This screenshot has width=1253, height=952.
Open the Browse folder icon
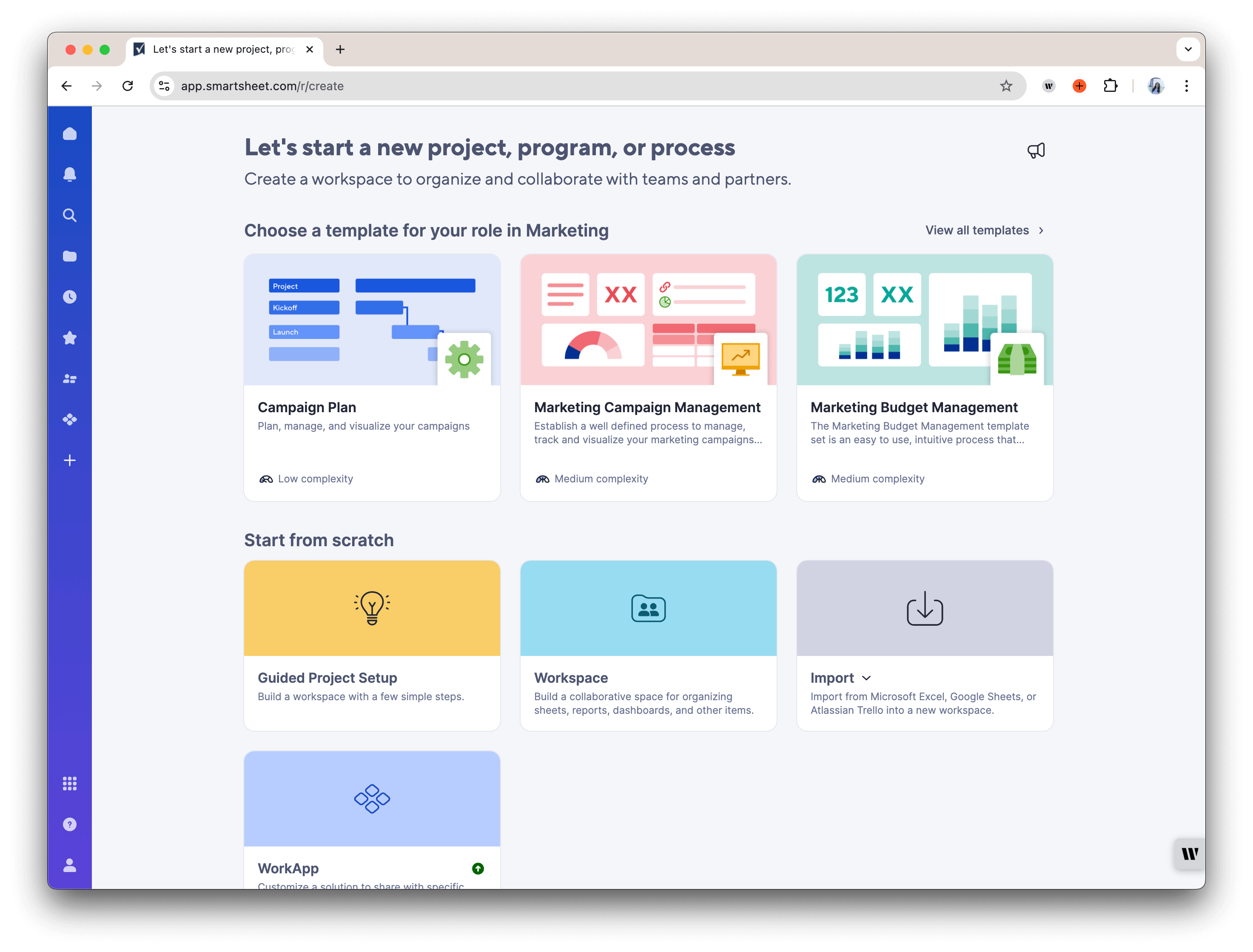coord(70,256)
